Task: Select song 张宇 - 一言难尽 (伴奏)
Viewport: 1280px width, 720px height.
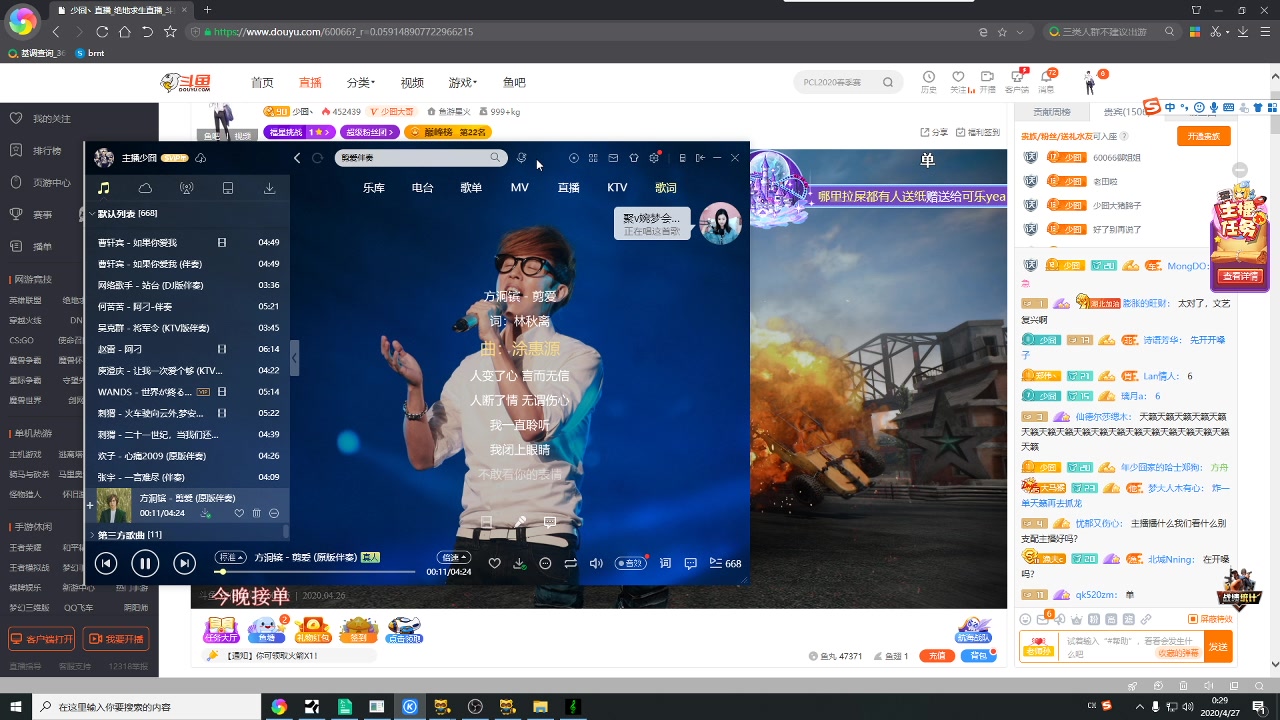Action: click(x=188, y=477)
